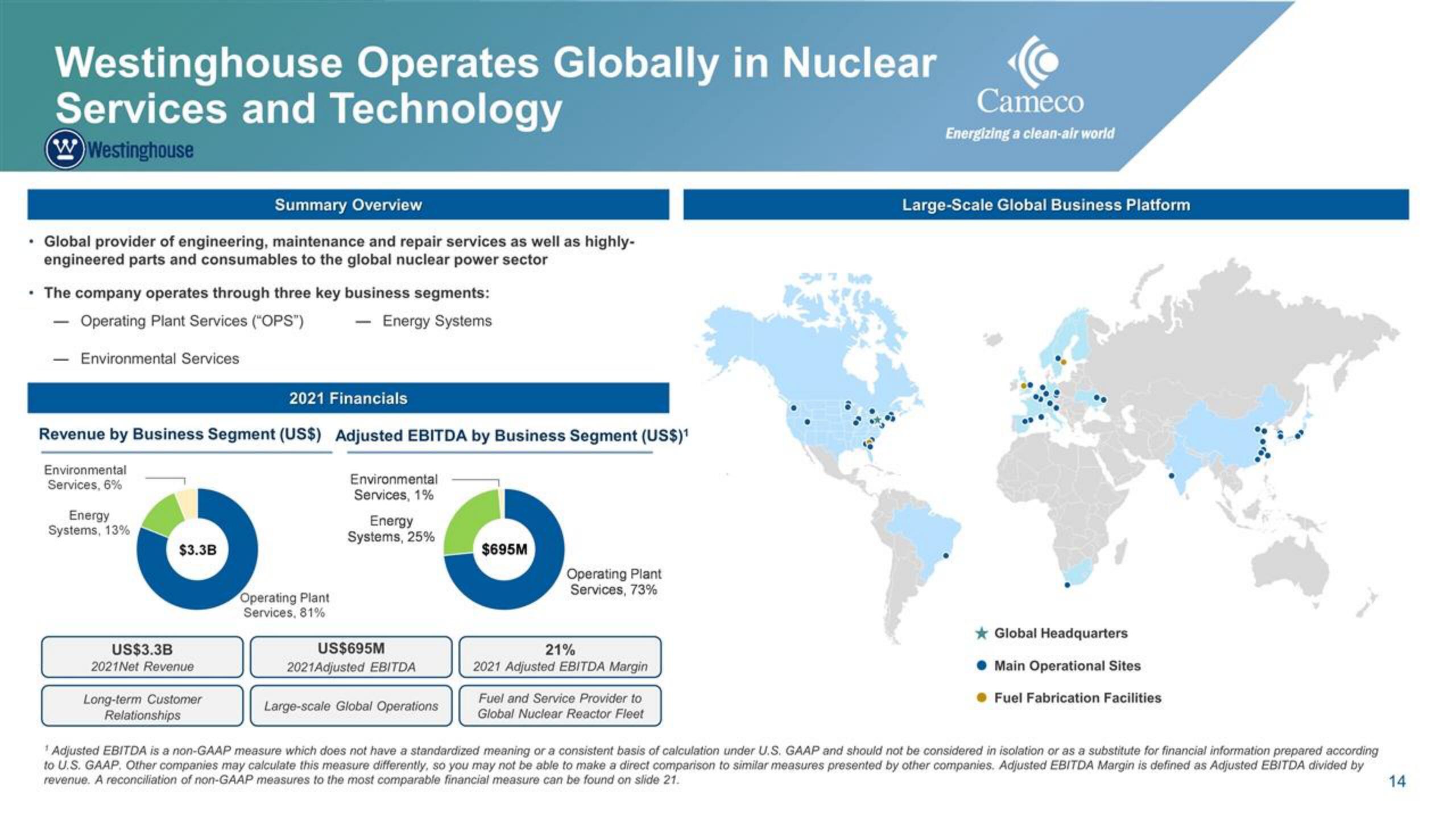Click the green Energy Systems slice of revenue donut
Screen dimensions: 1456x819
163,516
